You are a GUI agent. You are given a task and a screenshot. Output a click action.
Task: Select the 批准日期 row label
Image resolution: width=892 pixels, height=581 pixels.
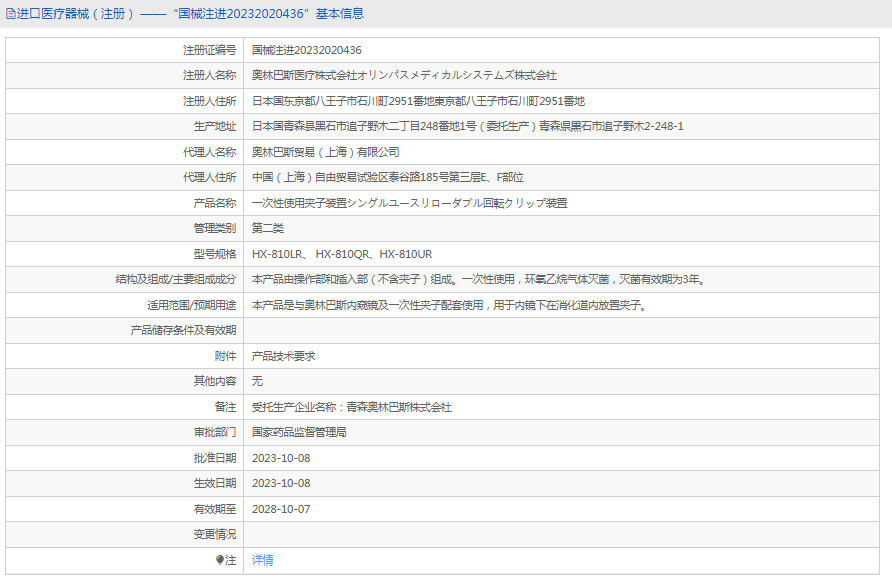pos(214,458)
